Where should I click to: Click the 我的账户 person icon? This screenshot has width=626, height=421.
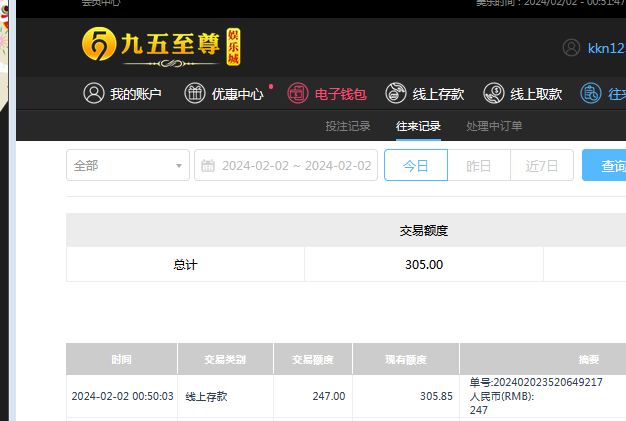pyautogui.click(x=94, y=94)
